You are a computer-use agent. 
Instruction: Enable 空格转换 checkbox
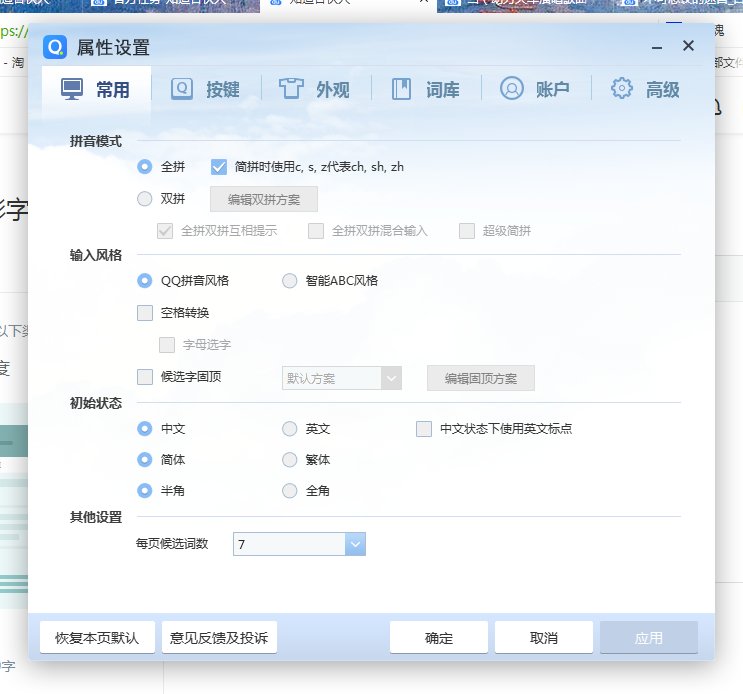[x=145, y=313]
